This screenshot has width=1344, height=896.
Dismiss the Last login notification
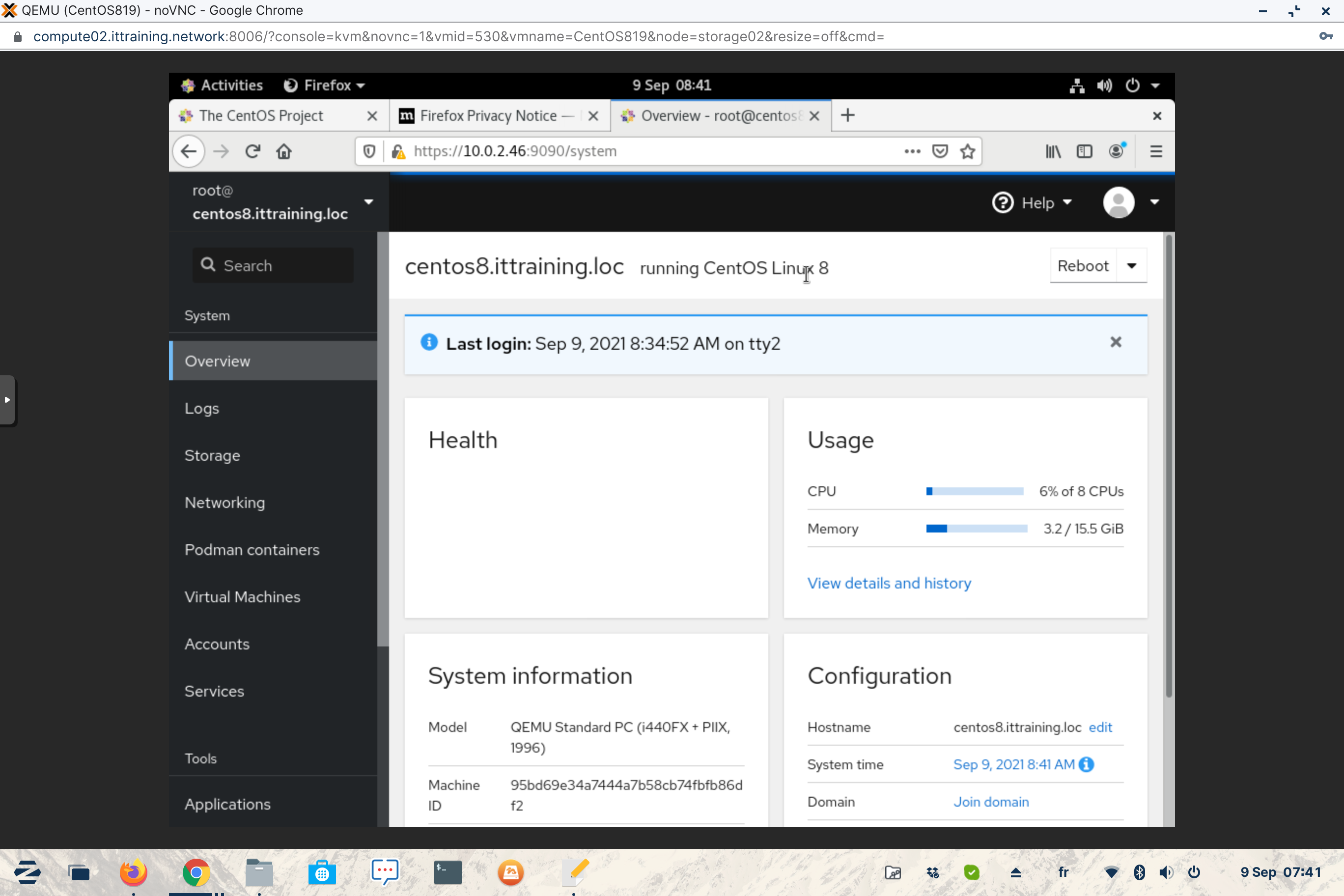coord(1116,342)
